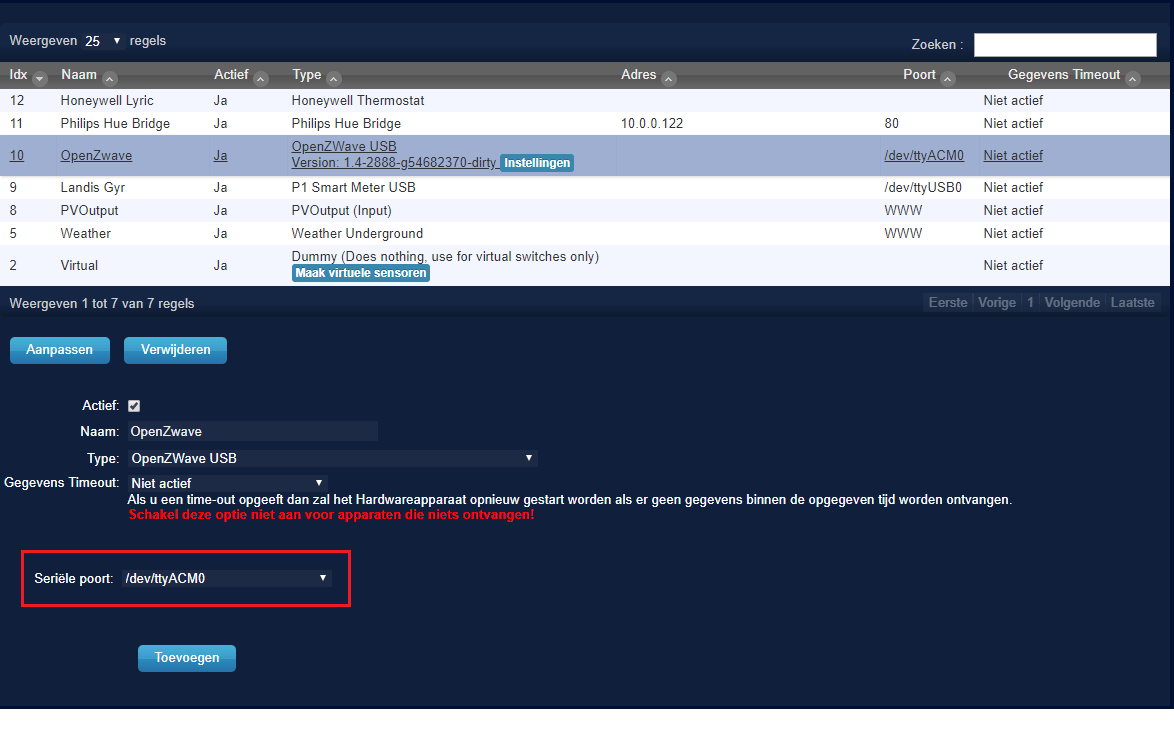The width and height of the screenshot is (1174, 735).
Task: Open the Seriële poort dropdown
Action: (227, 578)
